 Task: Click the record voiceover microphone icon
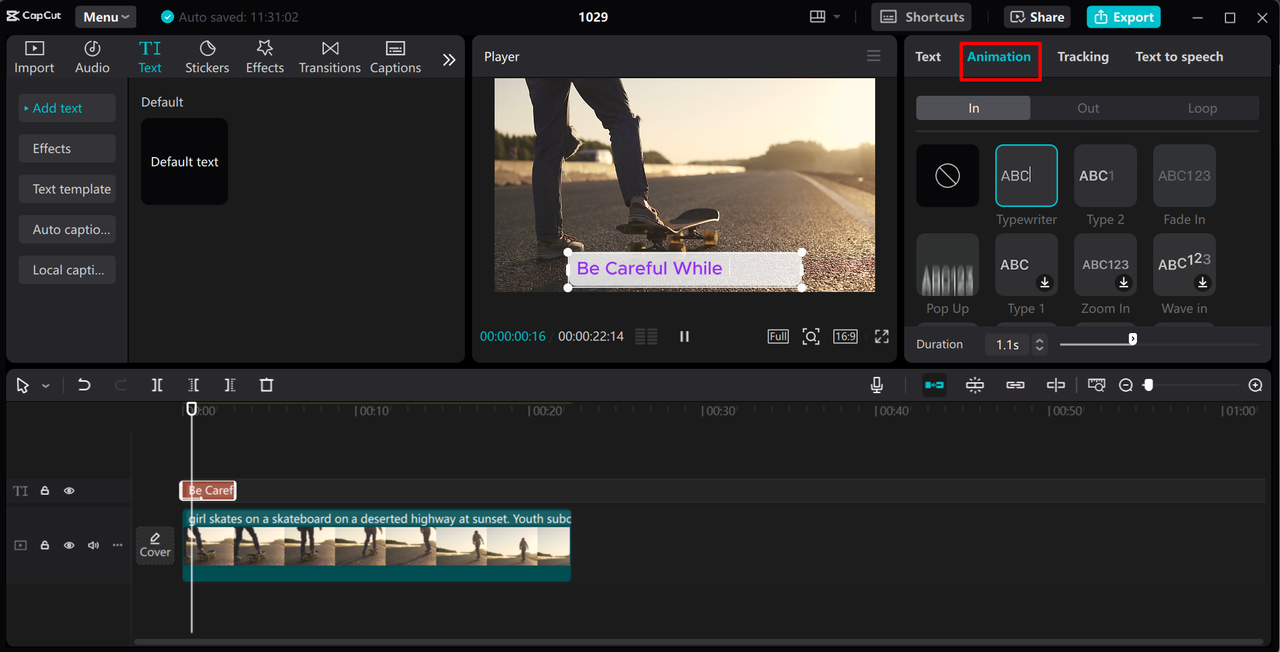tap(877, 385)
